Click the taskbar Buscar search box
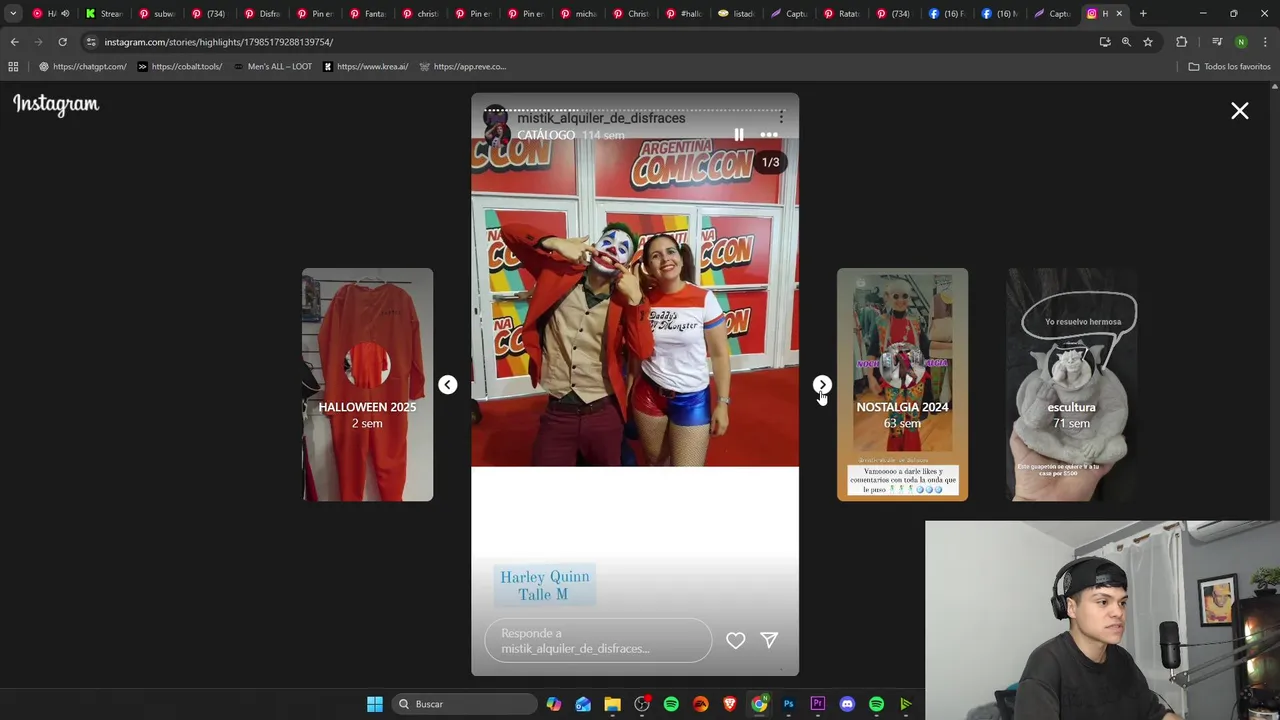Image resolution: width=1280 pixels, height=720 pixels. coord(465,704)
